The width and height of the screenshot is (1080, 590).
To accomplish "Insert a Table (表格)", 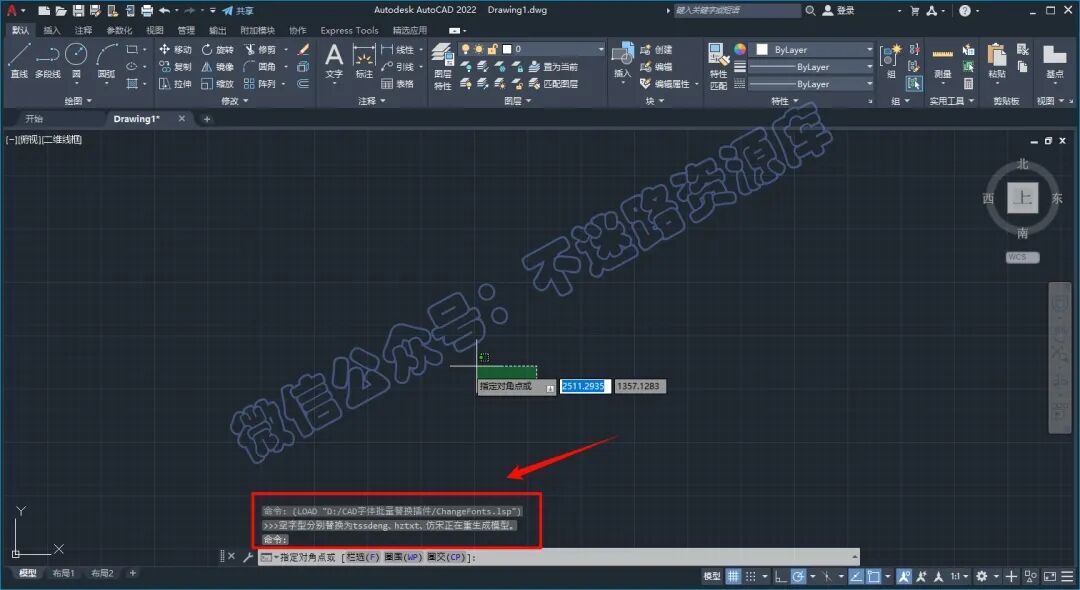I will pos(397,84).
